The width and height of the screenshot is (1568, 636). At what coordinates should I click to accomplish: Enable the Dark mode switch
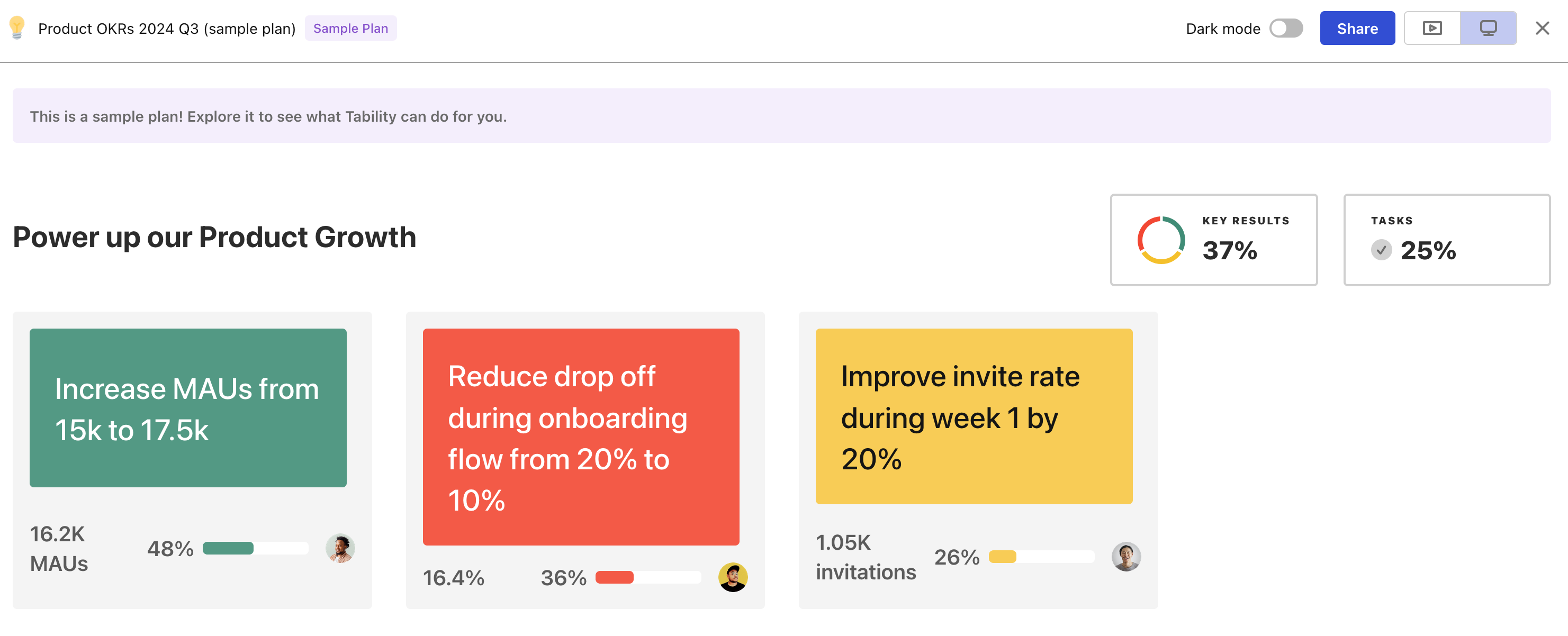(1285, 28)
